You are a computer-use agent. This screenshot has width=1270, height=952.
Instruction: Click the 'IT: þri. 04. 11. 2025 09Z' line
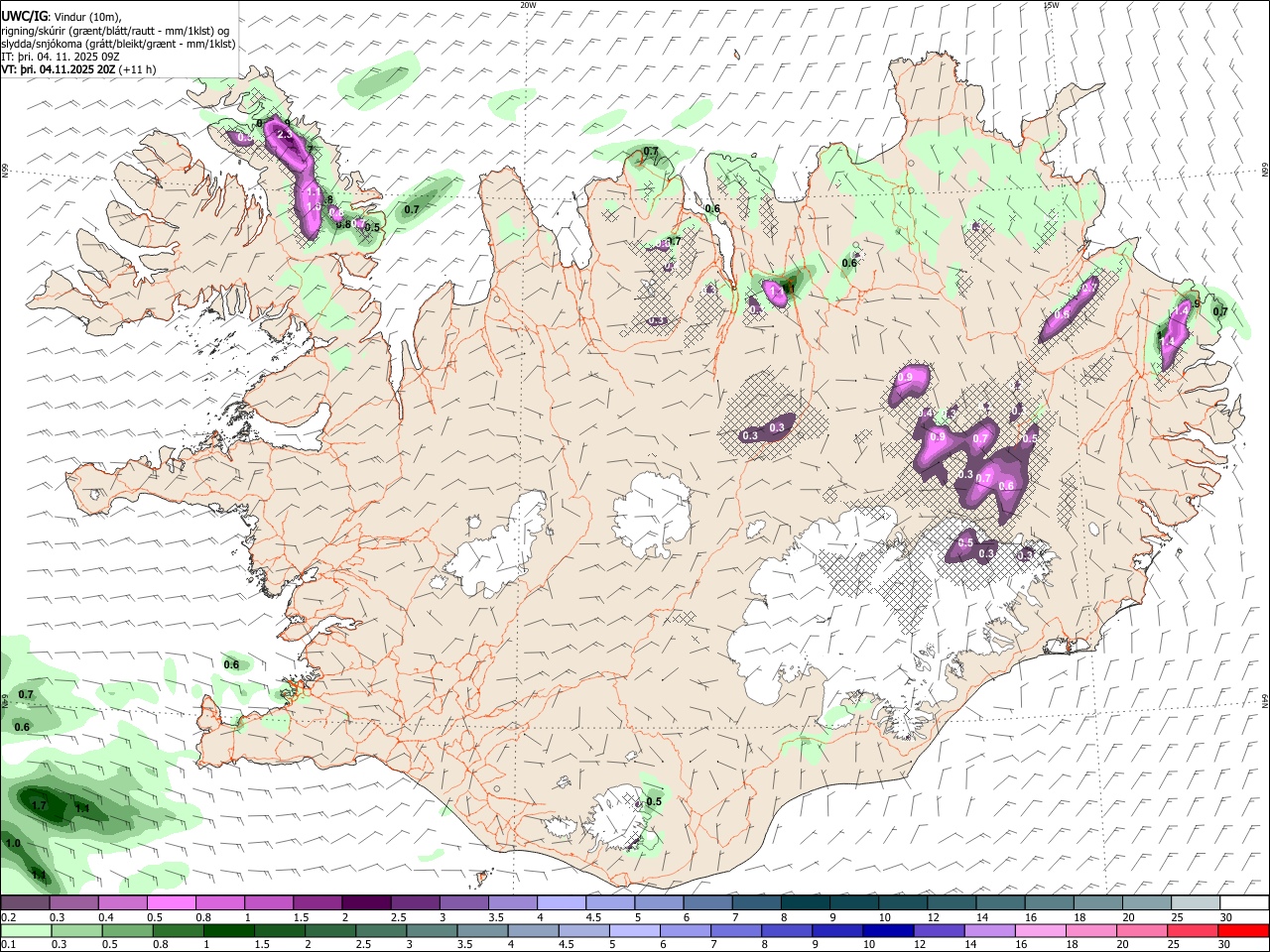[60, 58]
